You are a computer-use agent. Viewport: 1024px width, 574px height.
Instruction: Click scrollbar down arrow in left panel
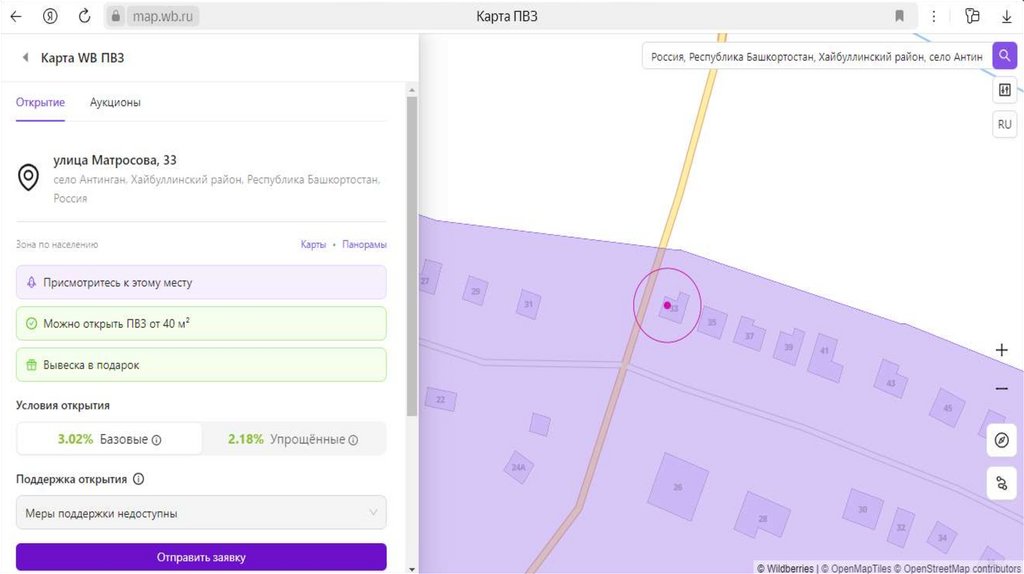click(411, 569)
